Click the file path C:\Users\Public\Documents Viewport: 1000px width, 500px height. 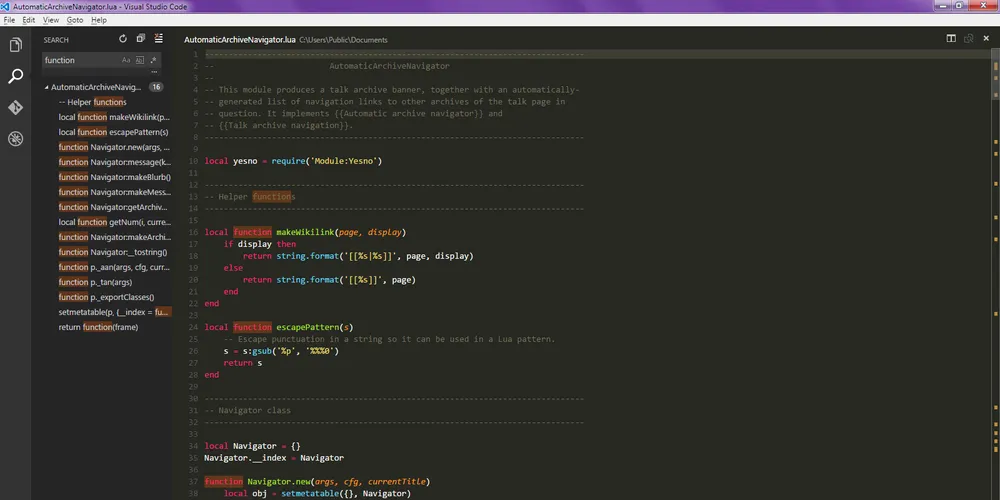click(343, 40)
